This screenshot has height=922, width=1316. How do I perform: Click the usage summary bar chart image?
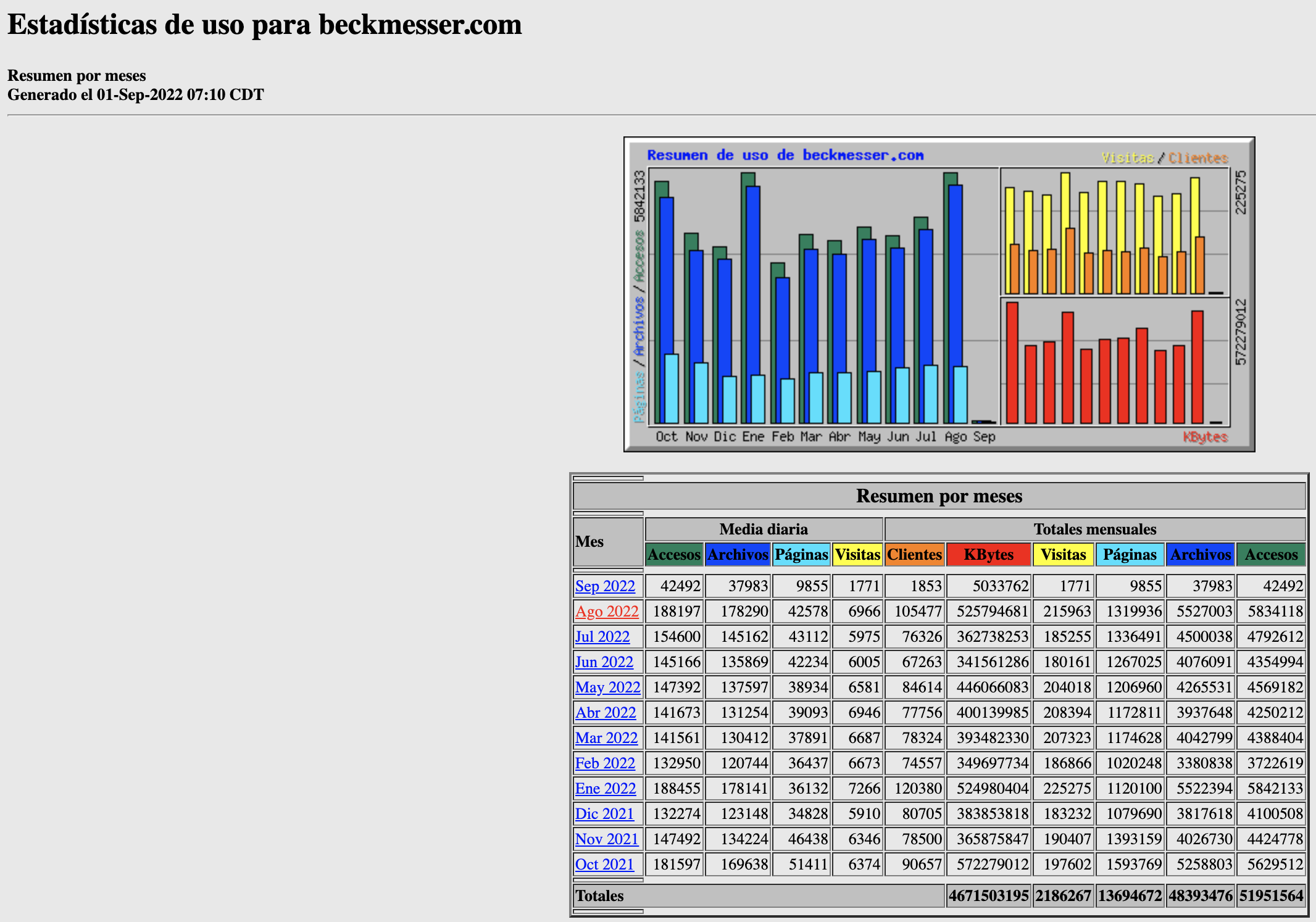pyautogui.click(x=939, y=294)
